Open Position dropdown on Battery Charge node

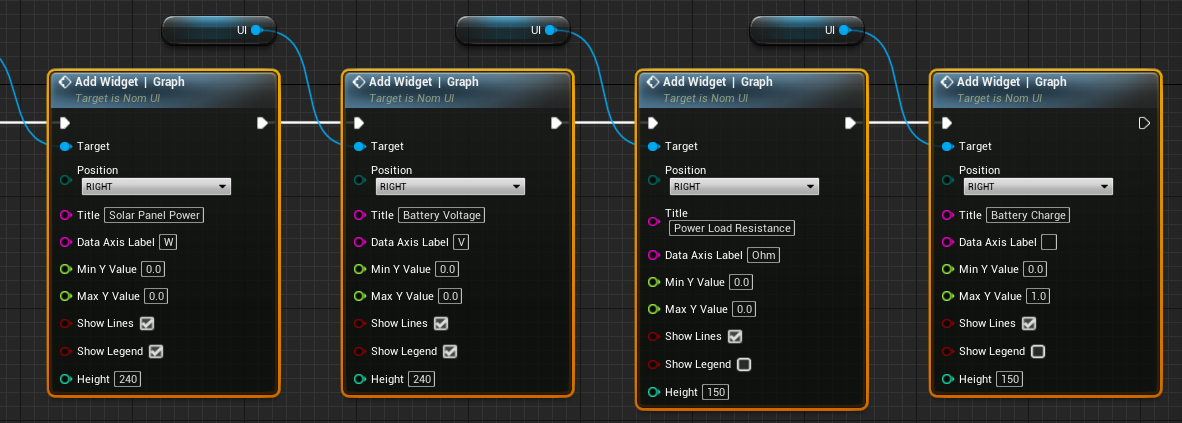tap(1038, 187)
